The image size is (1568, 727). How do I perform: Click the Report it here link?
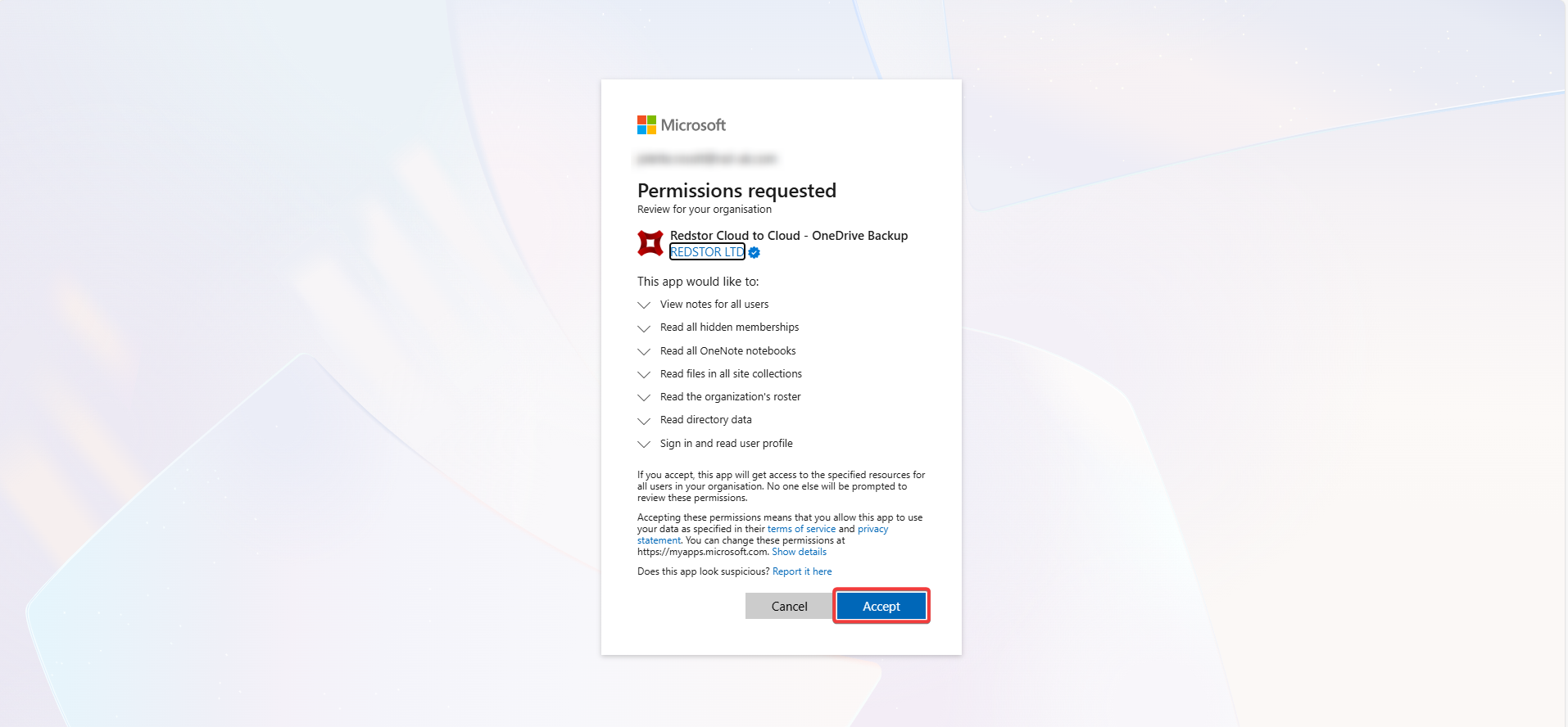(802, 571)
